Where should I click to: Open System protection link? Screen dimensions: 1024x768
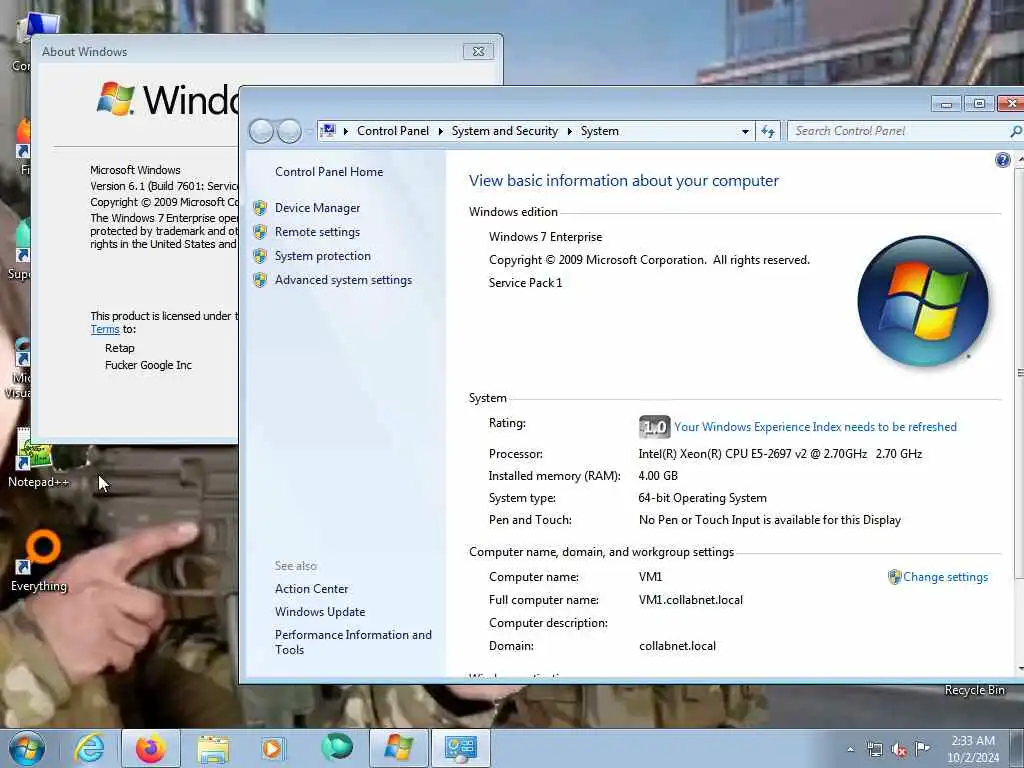pos(323,256)
